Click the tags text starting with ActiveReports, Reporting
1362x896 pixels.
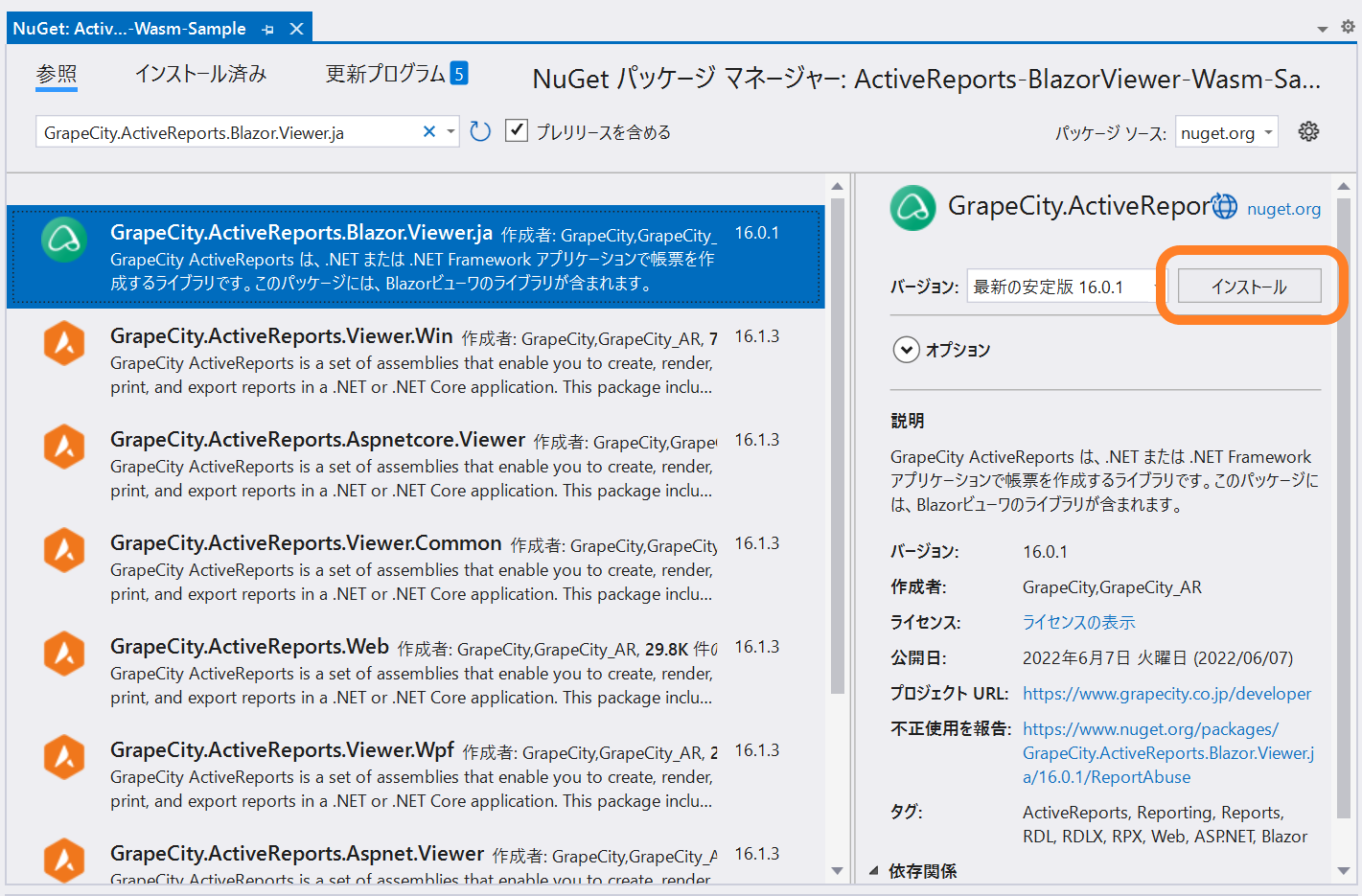[1165, 824]
